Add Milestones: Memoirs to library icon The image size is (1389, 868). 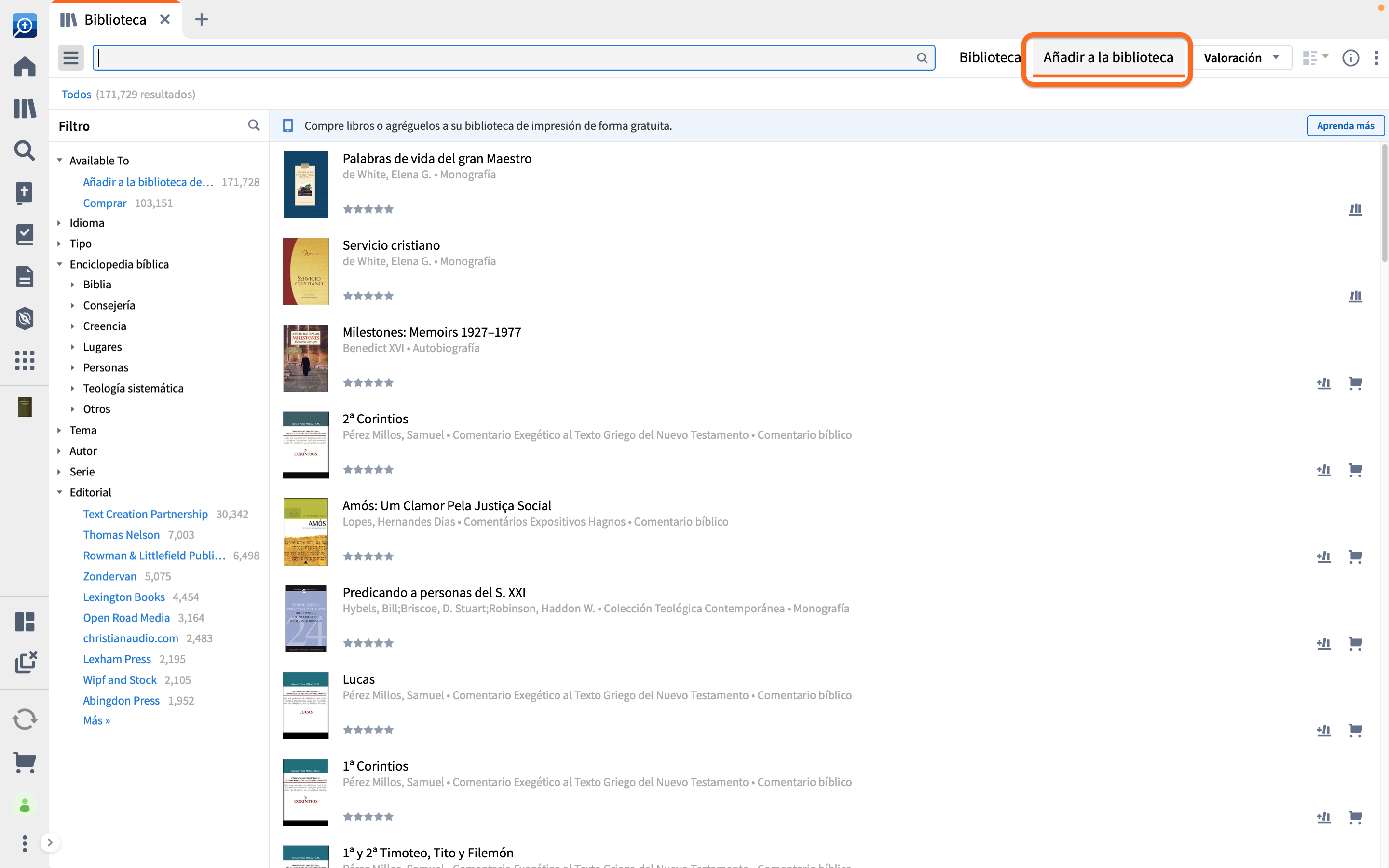click(x=1323, y=383)
